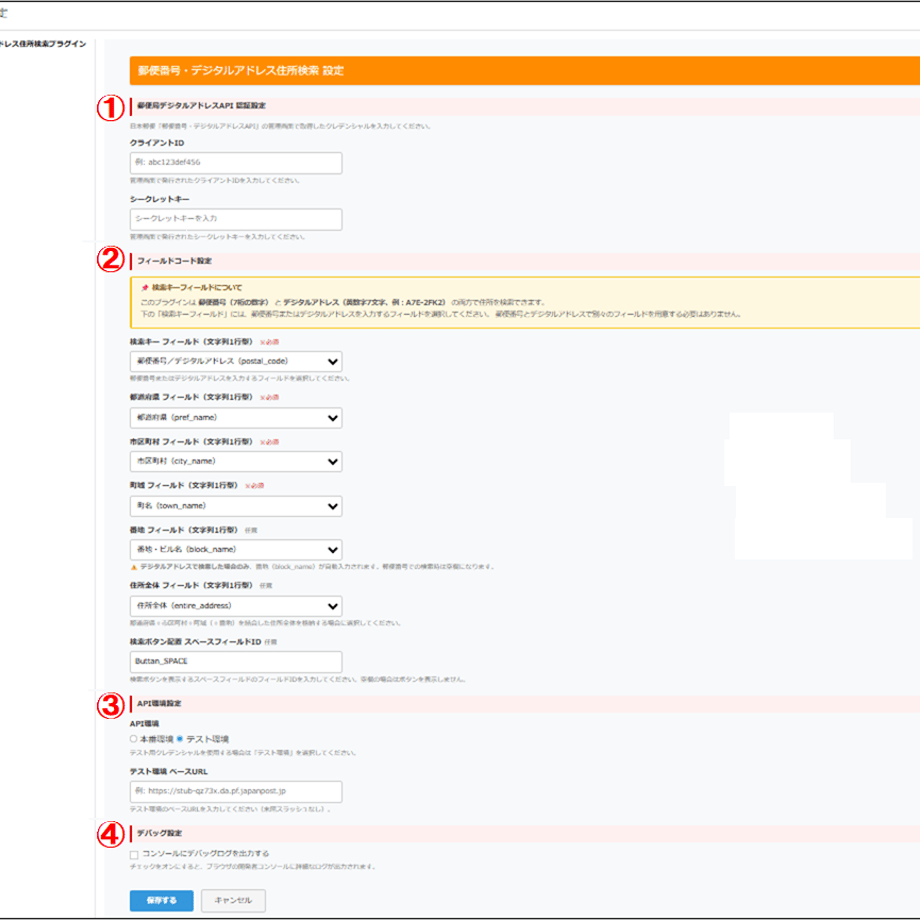
Task: Click the キャンセル button
Action: pos(233,900)
